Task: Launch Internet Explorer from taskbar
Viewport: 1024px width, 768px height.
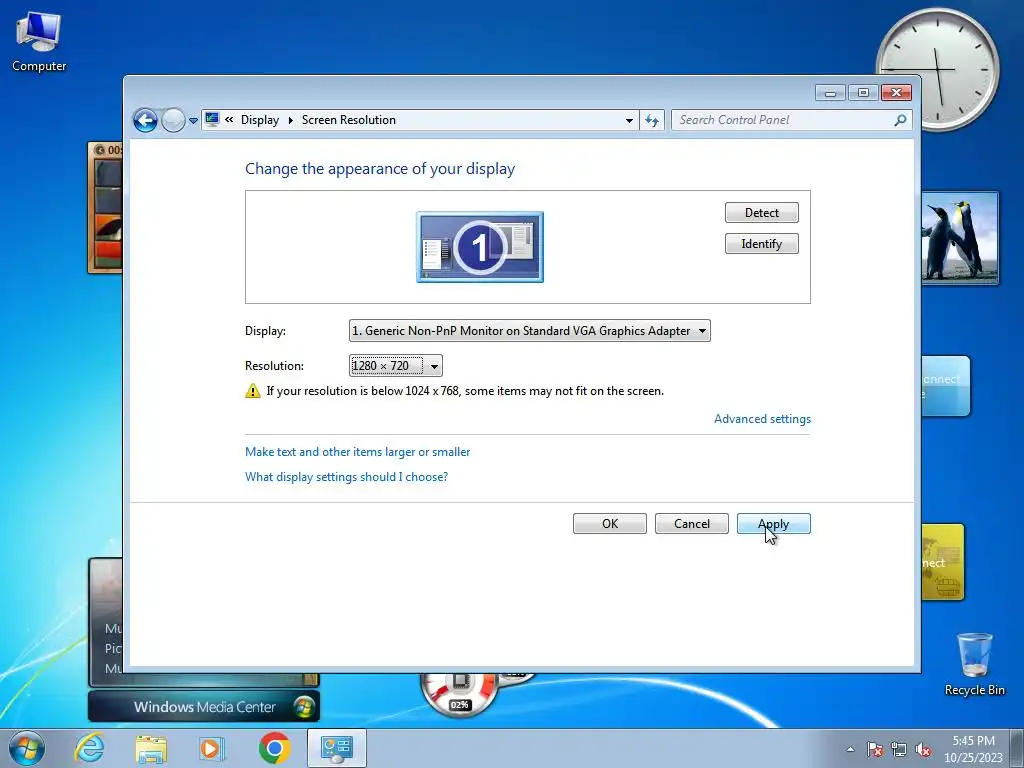Action: click(x=89, y=748)
